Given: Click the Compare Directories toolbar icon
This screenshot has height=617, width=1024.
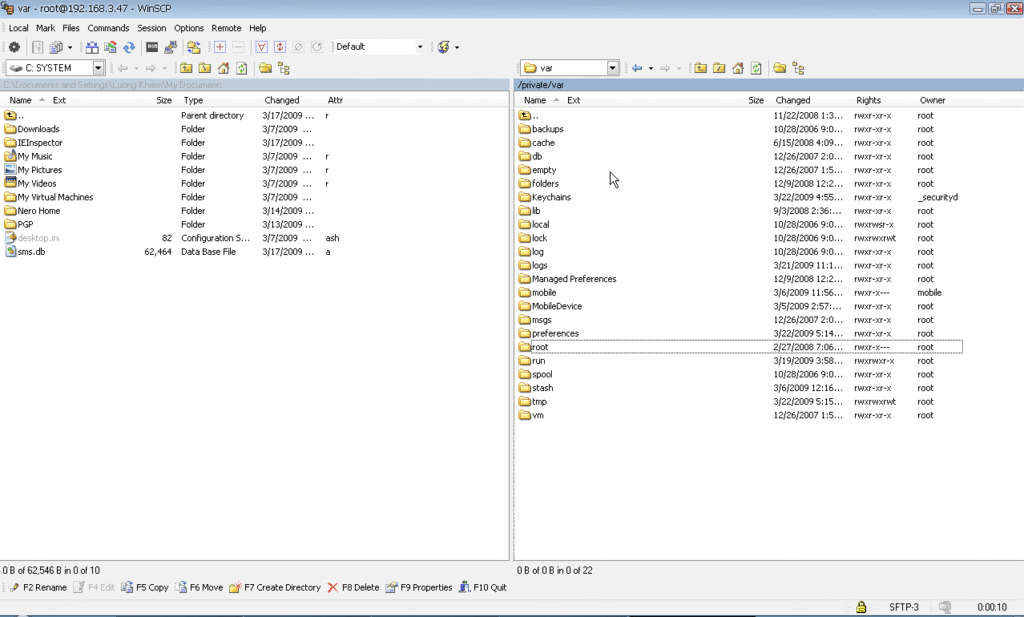Looking at the screenshot, I should [92, 47].
